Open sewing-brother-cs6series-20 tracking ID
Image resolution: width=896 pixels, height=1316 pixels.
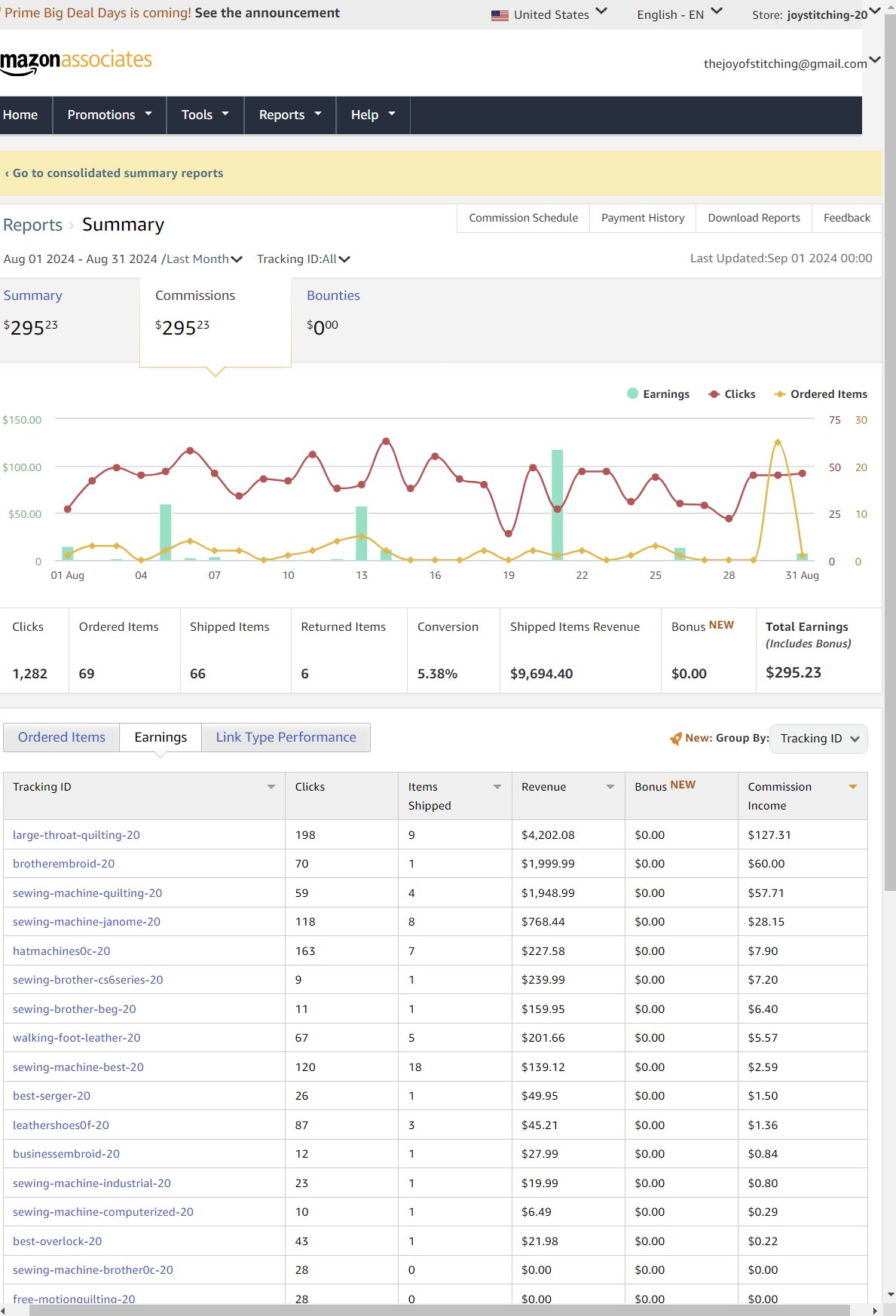click(88, 980)
